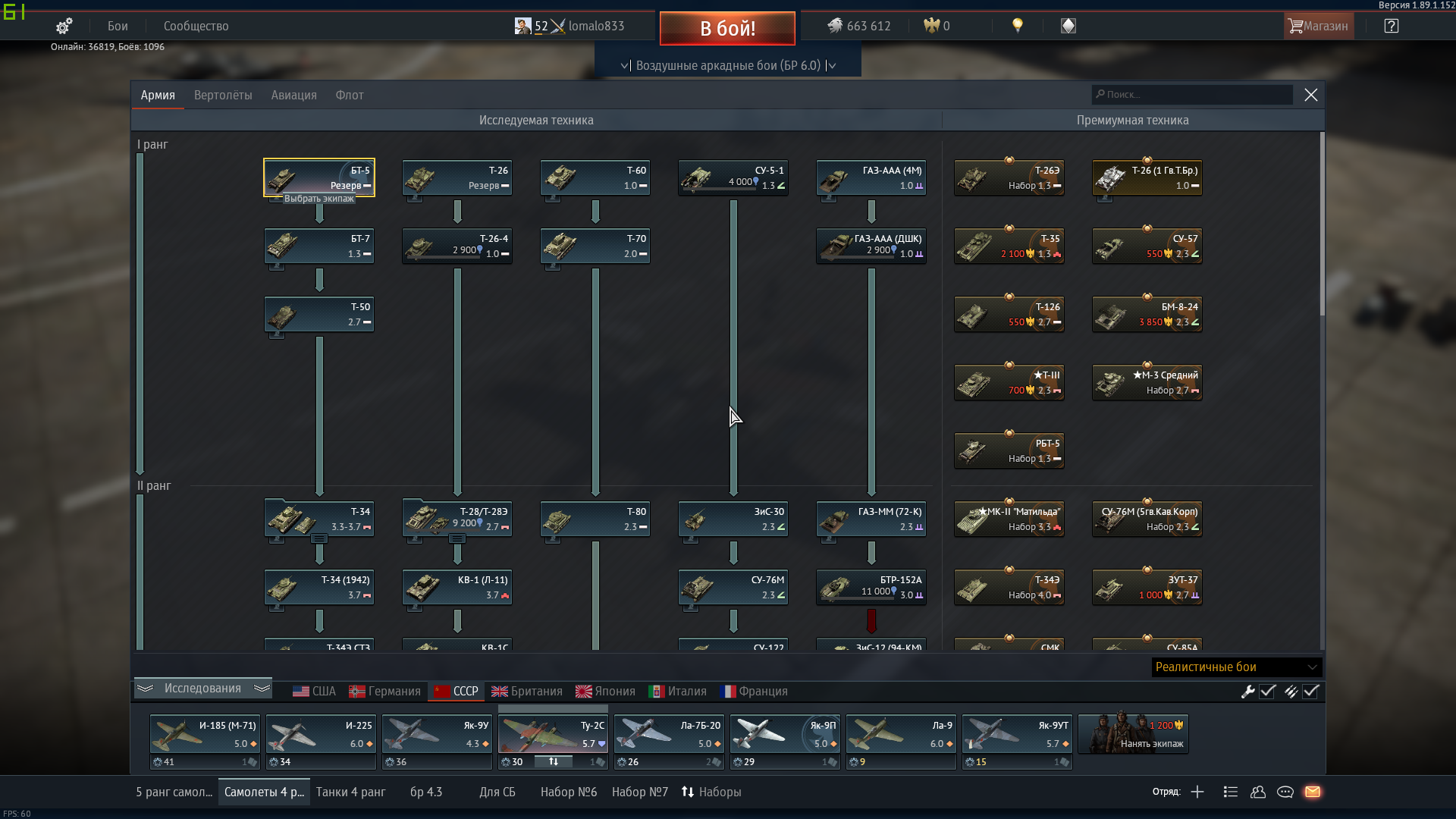This screenshot has height=819, width=1456.
Task: Select the Германия nation tab
Action: click(x=384, y=692)
